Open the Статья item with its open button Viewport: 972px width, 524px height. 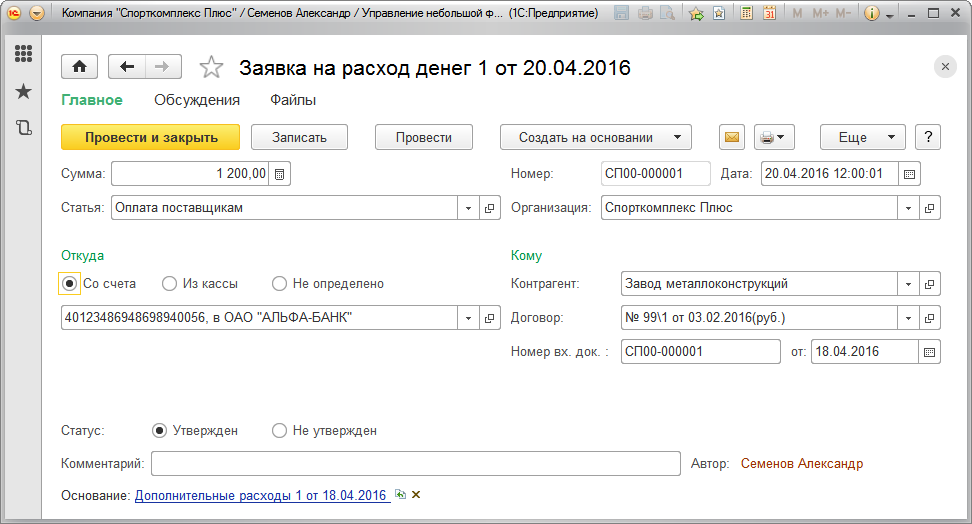pos(490,208)
